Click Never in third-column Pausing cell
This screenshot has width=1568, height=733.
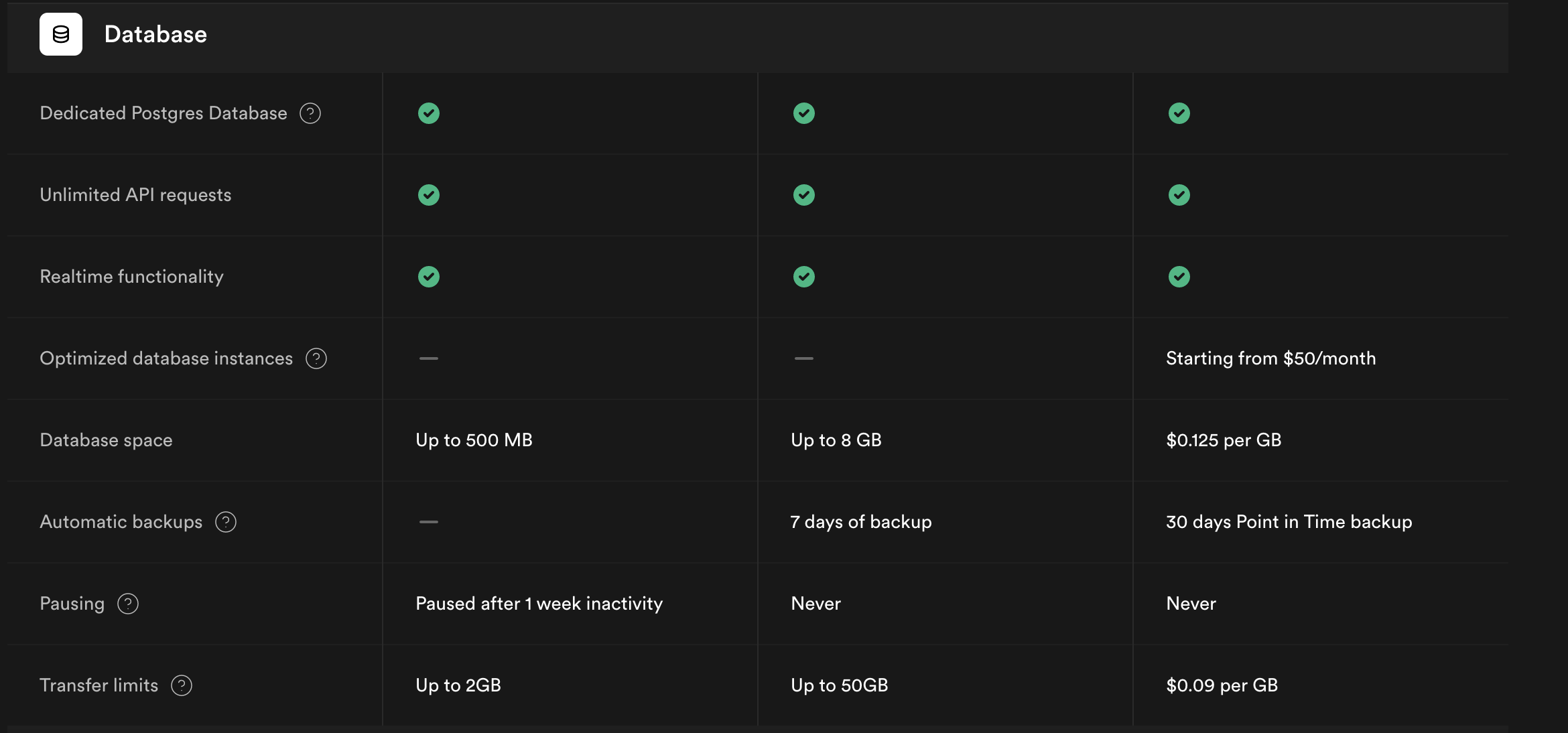coord(1191,604)
